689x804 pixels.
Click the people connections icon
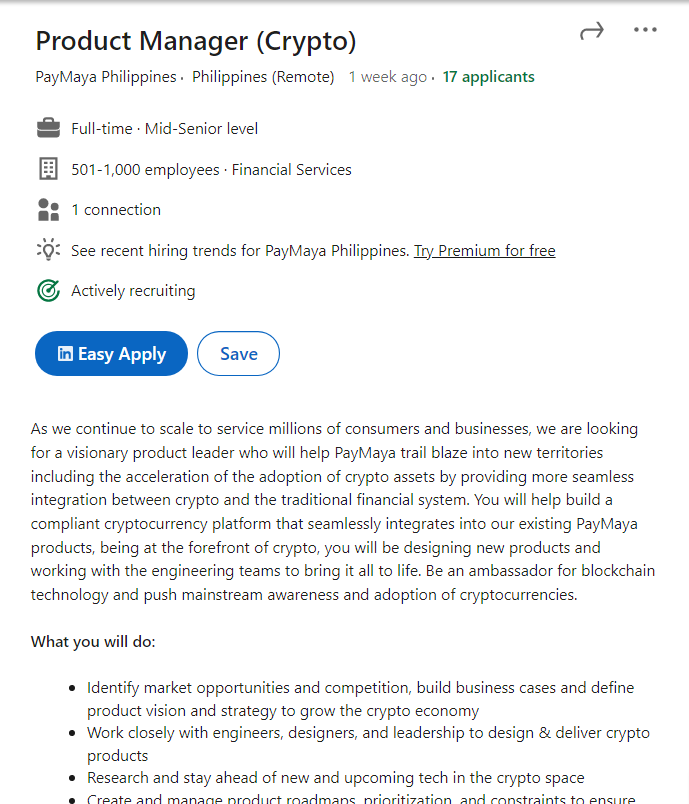(48, 210)
